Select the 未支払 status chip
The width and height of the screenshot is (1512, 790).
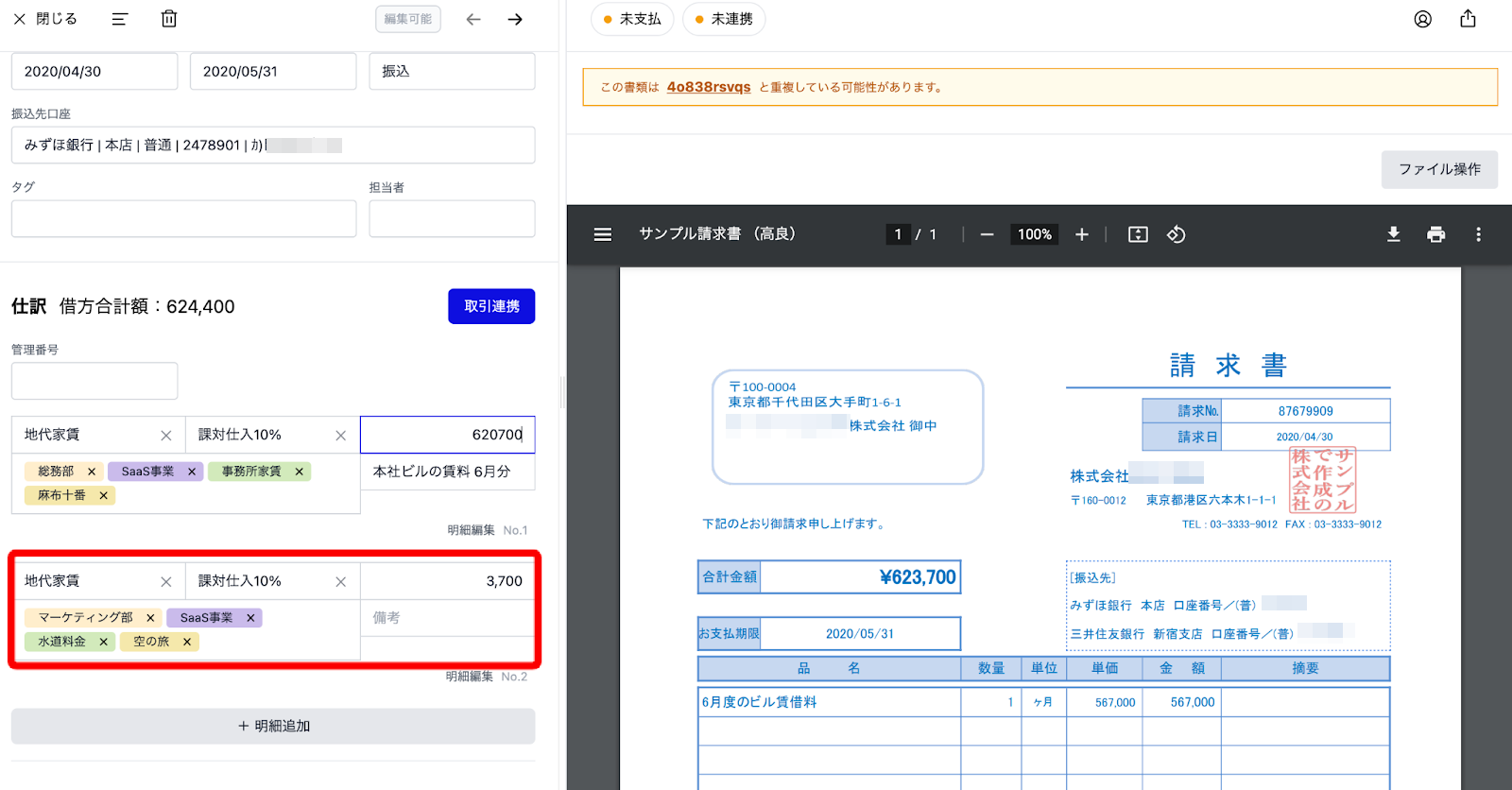click(x=632, y=19)
